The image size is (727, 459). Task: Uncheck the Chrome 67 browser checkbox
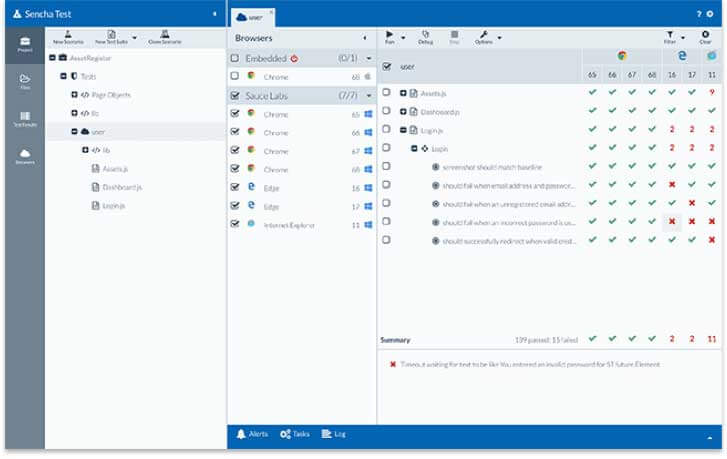(235, 150)
